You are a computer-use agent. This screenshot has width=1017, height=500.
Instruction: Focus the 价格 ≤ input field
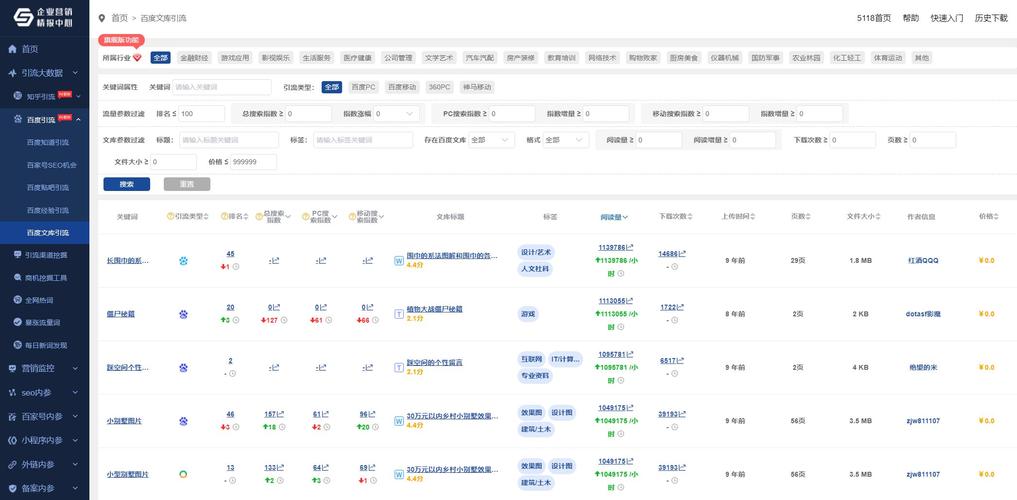pos(254,162)
